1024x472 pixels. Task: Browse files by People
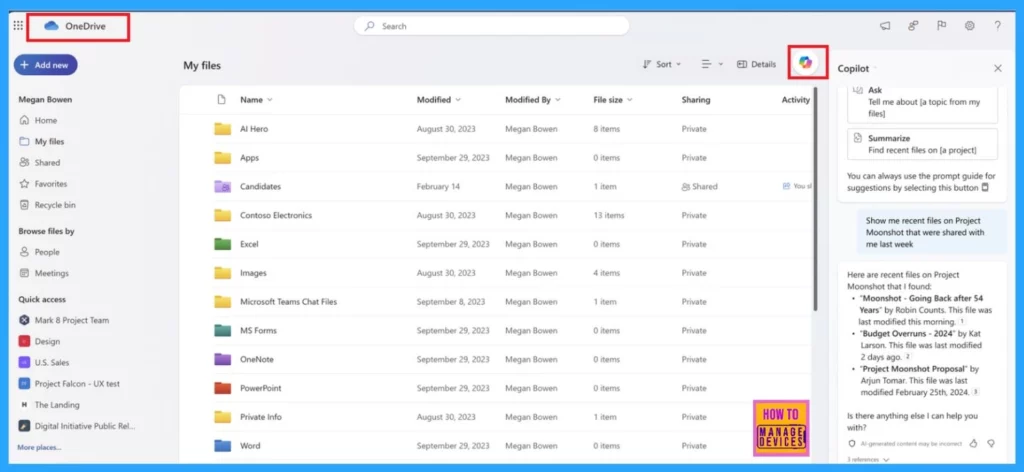(x=40, y=252)
